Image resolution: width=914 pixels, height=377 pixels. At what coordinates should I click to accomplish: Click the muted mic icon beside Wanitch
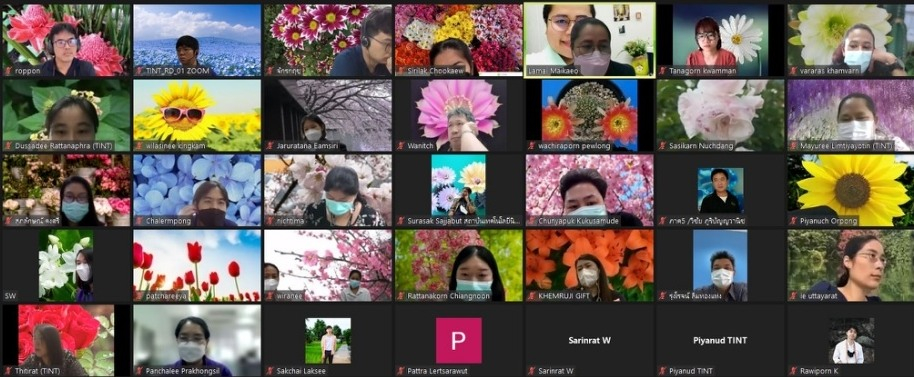(401, 146)
